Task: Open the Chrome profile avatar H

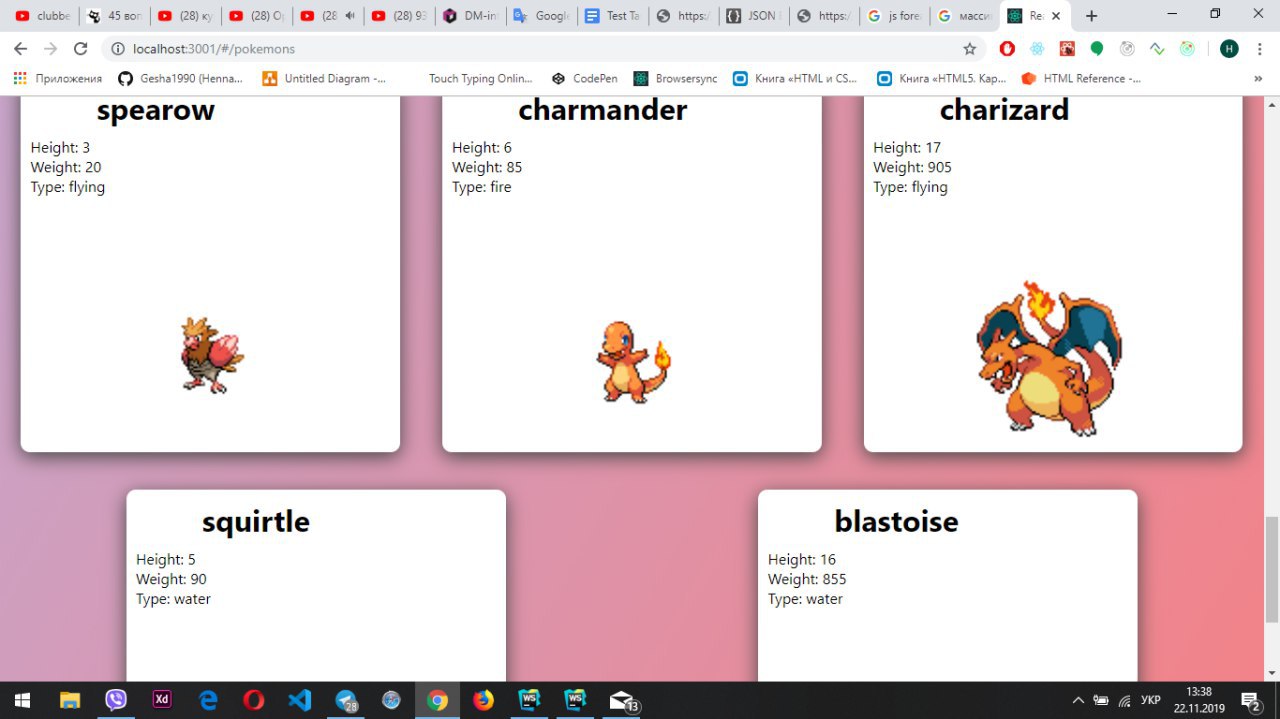Action: (x=1229, y=48)
